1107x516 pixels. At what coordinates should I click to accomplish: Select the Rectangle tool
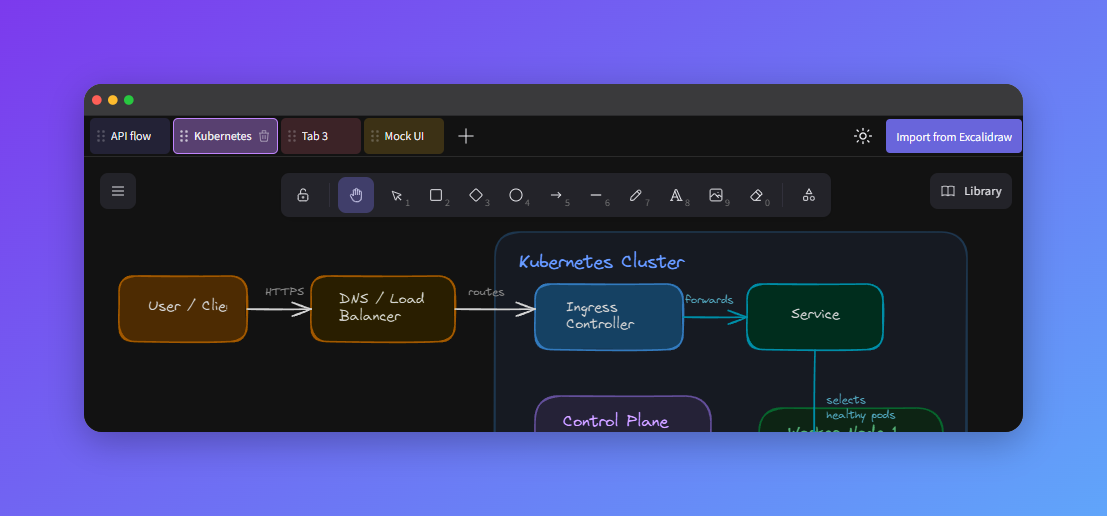(x=436, y=196)
